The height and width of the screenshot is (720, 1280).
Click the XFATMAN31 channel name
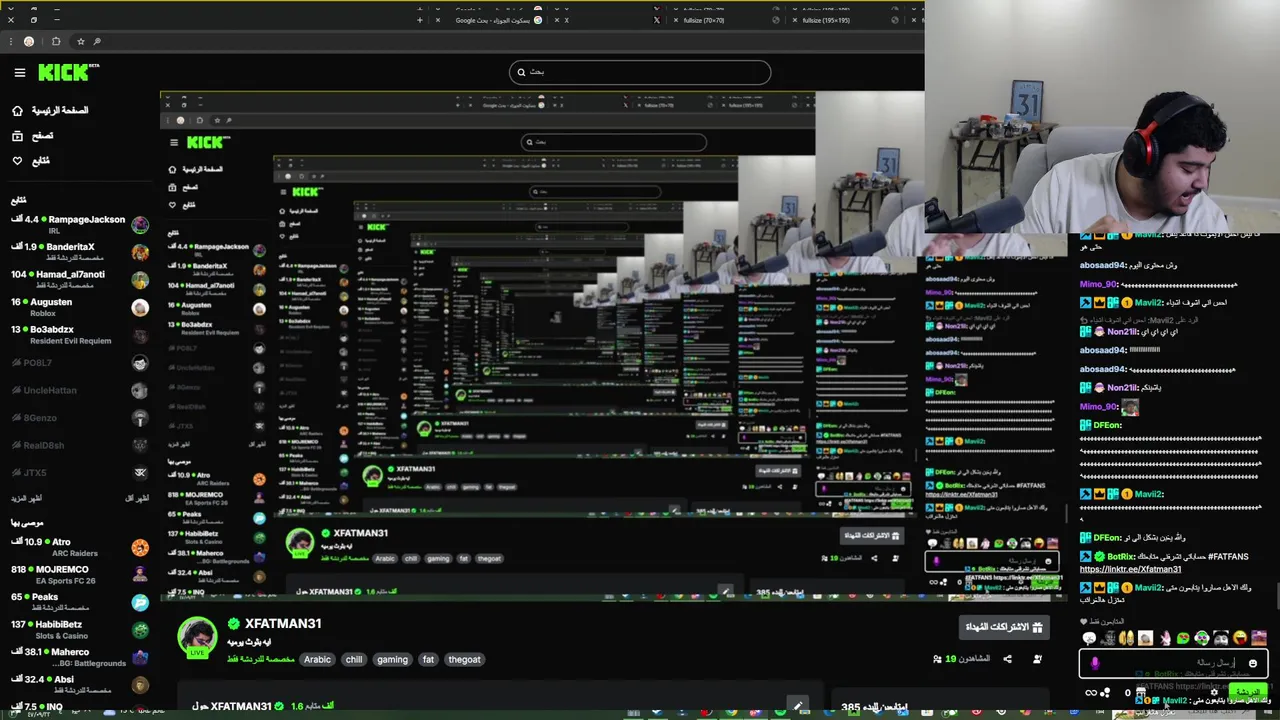click(283, 624)
